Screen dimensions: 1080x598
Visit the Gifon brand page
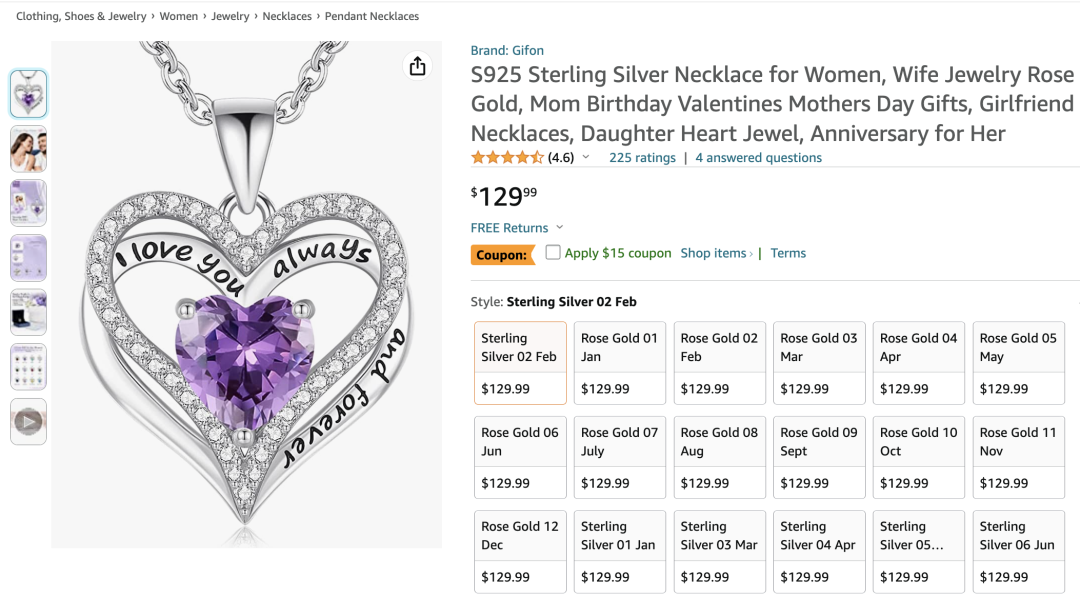(x=507, y=50)
